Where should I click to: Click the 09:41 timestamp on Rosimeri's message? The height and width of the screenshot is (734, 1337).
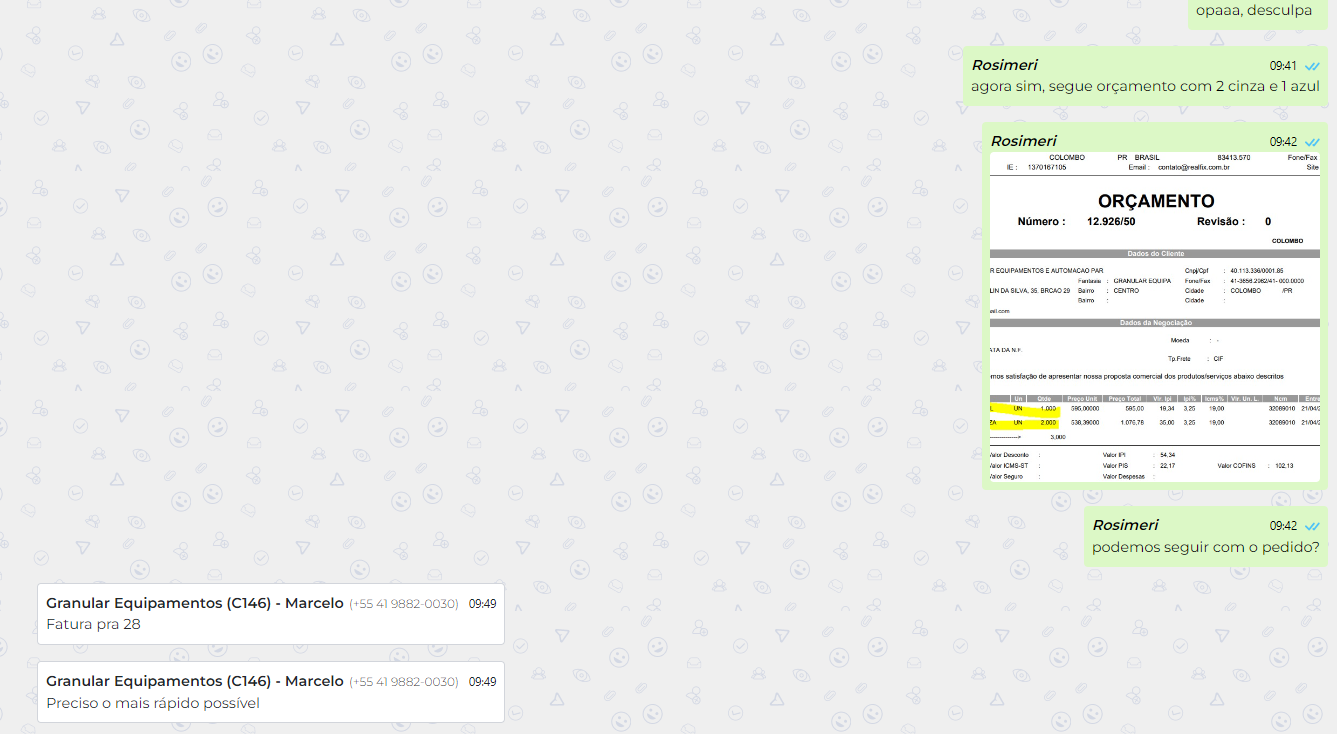coord(1283,66)
